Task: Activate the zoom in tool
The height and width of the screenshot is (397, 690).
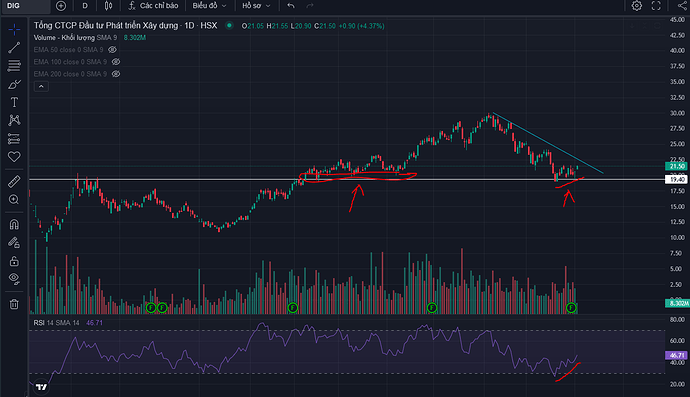Action: 14,199
